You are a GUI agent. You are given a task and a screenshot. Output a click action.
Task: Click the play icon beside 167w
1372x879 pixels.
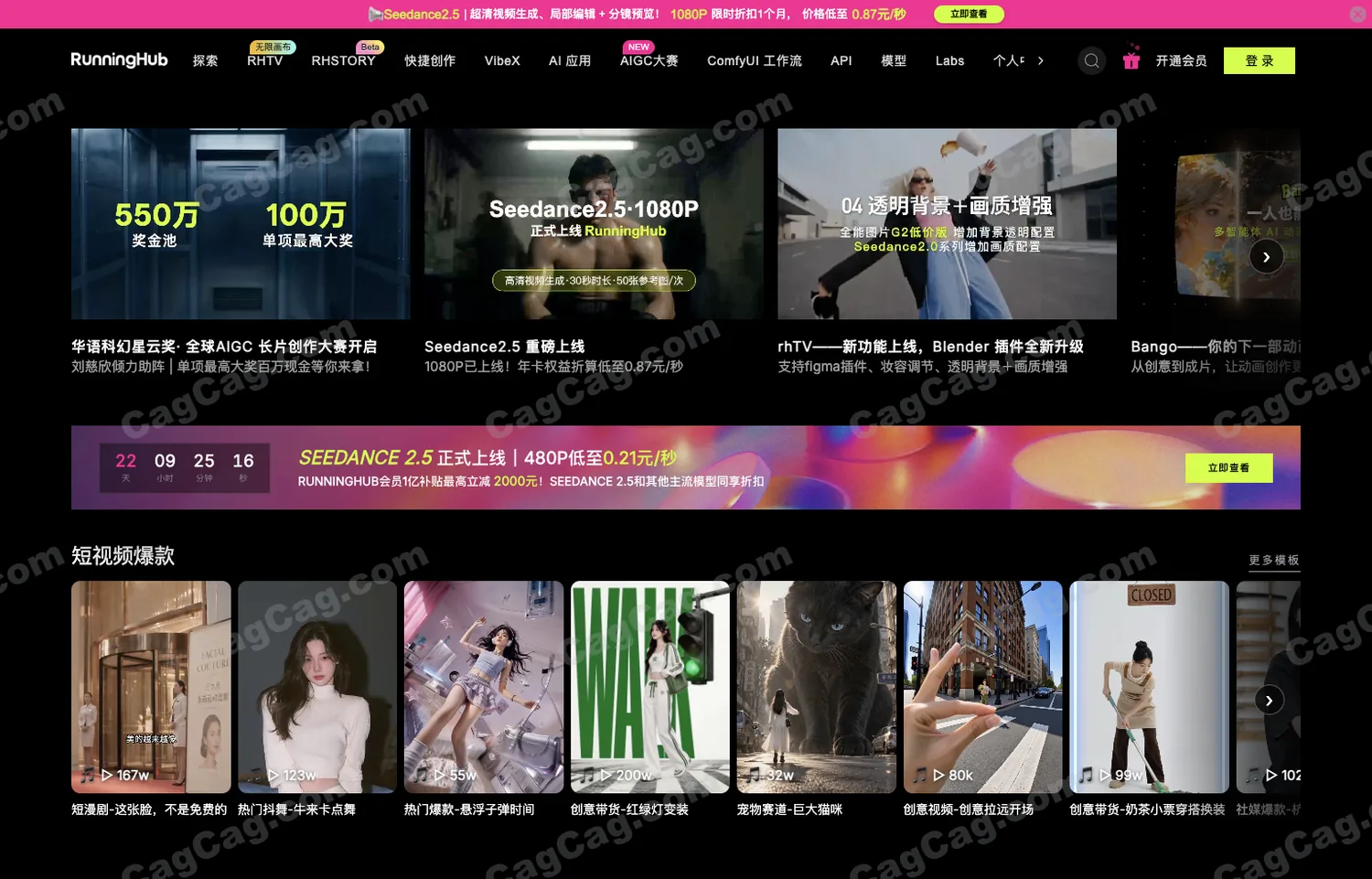point(107,775)
